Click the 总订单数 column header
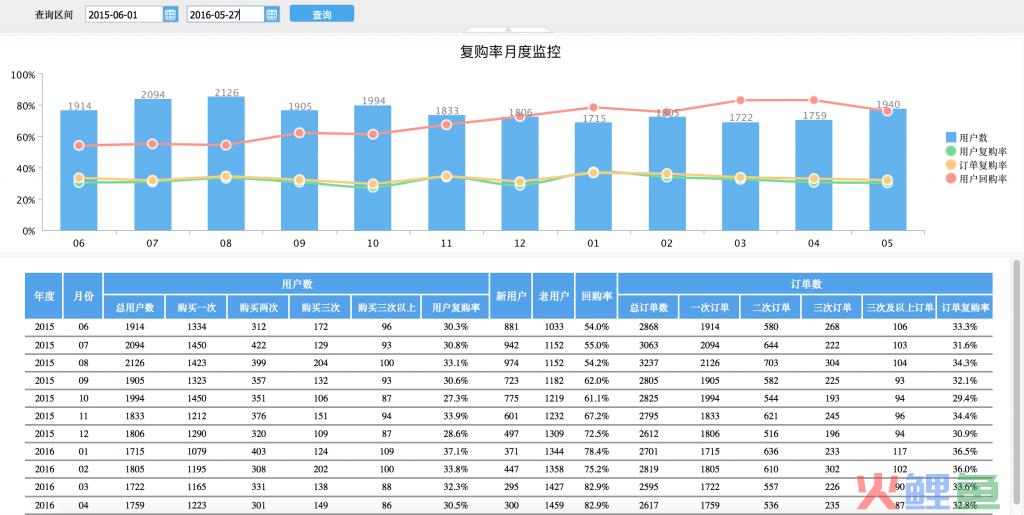Image resolution: width=1024 pixels, height=515 pixels. (648, 307)
